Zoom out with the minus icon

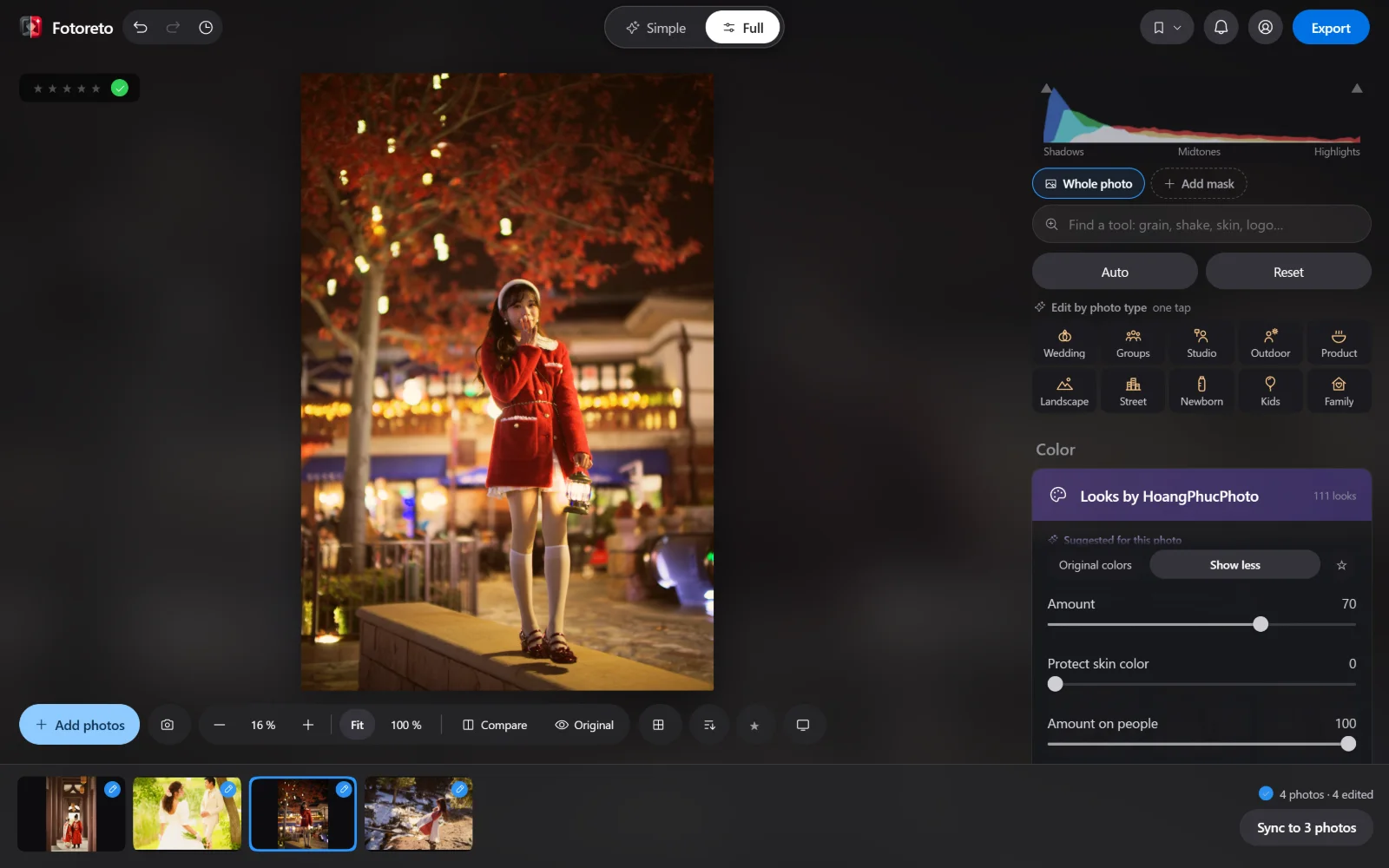pyautogui.click(x=220, y=725)
